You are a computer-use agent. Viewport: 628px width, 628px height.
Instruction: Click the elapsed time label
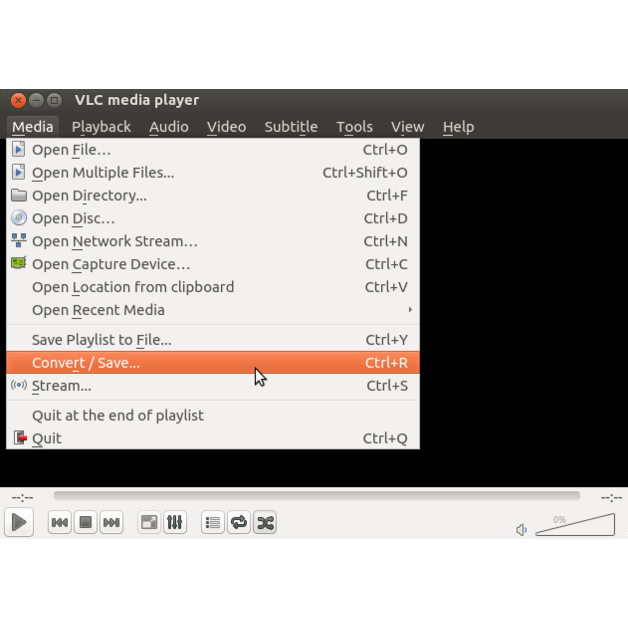point(22,497)
